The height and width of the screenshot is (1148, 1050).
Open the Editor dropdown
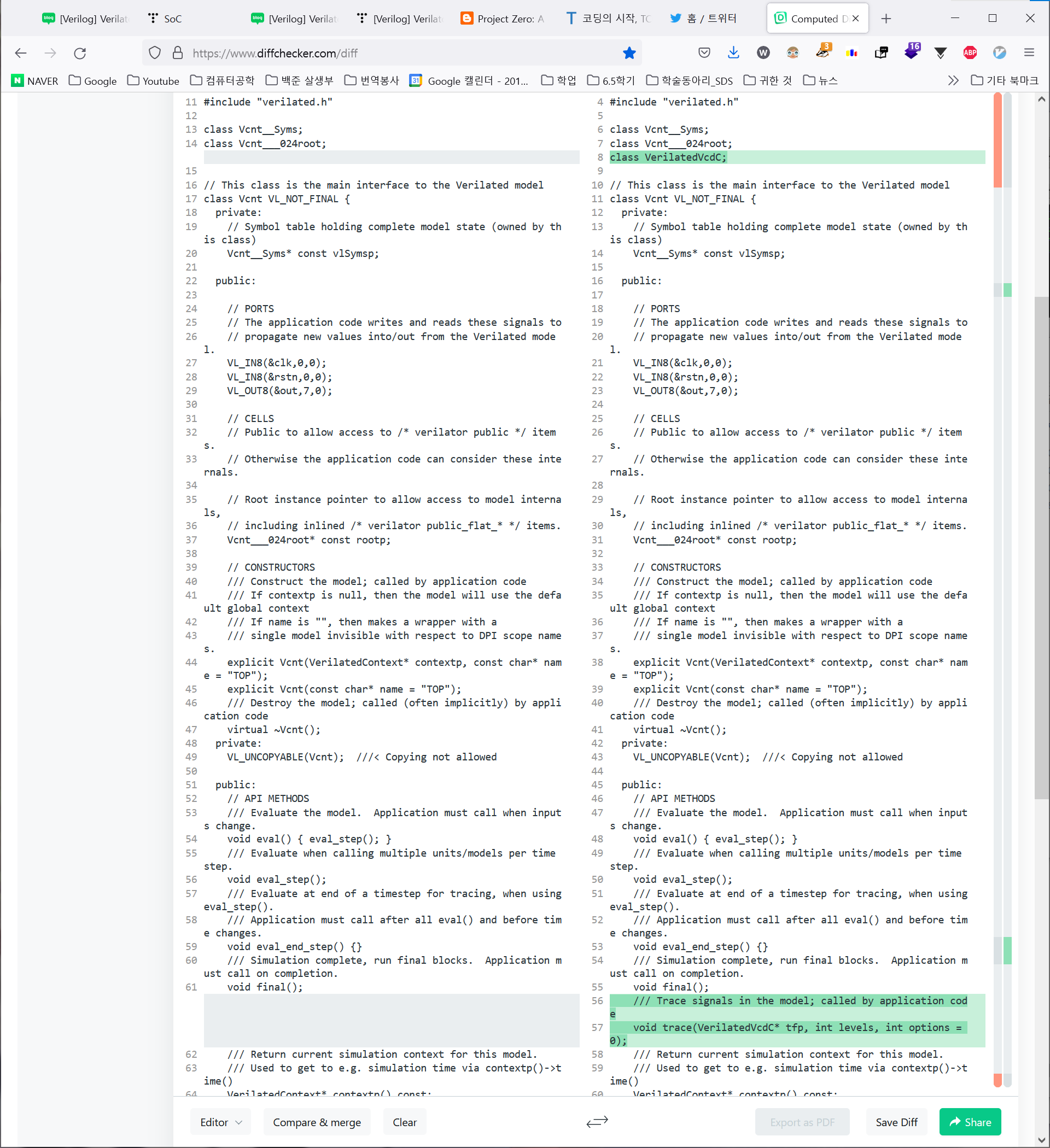point(221,1122)
